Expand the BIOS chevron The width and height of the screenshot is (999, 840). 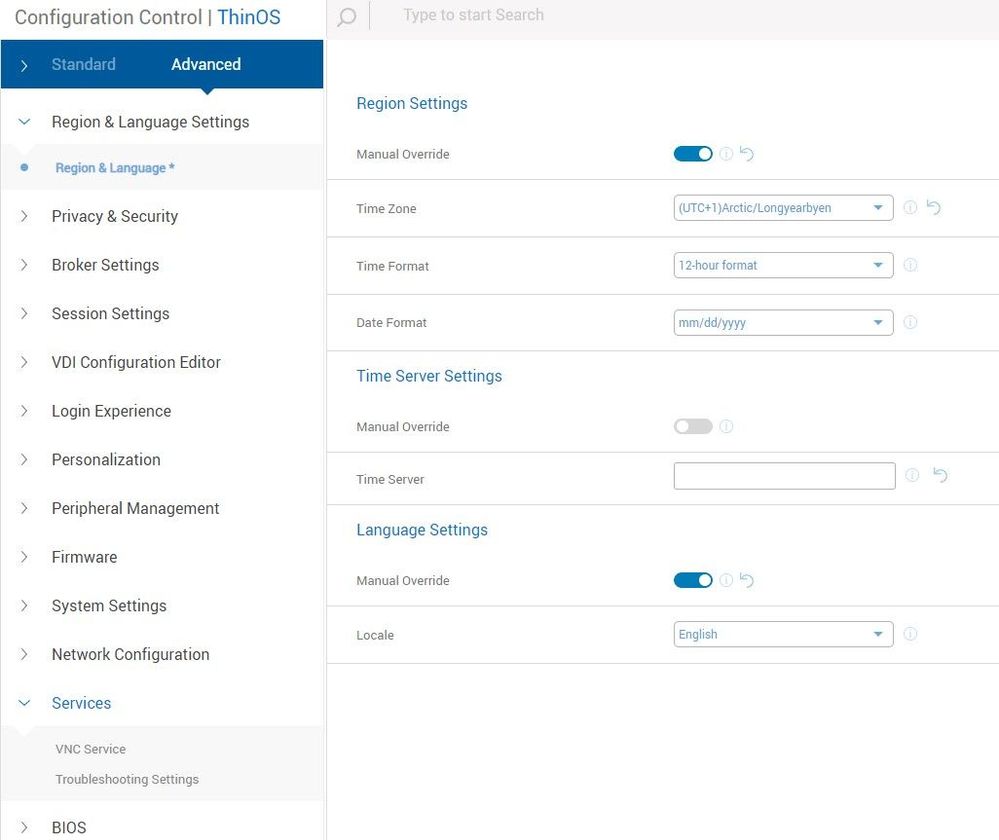pyautogui.click(x=24, y=827)
